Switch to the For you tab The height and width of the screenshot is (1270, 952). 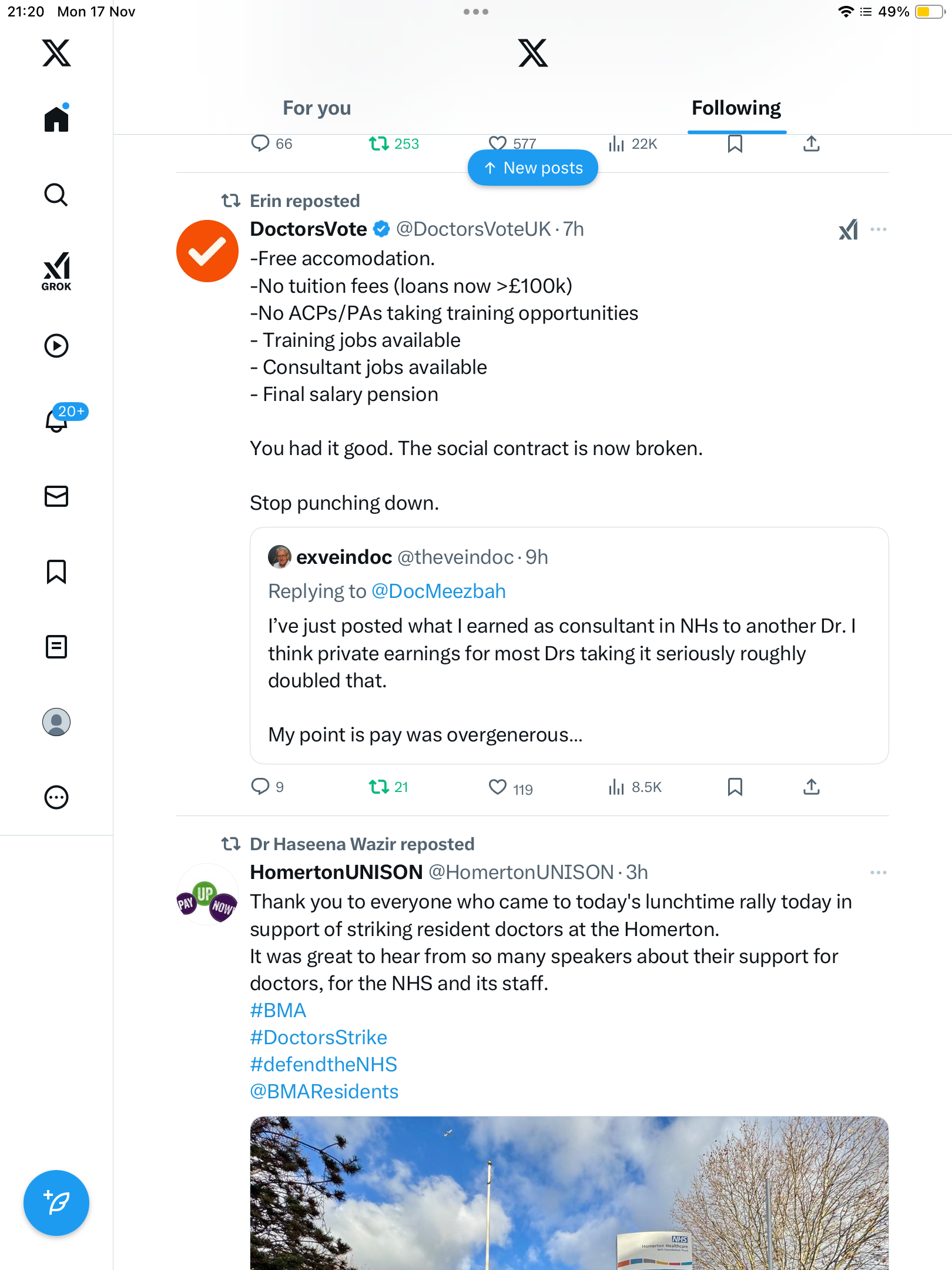[317, 108]
